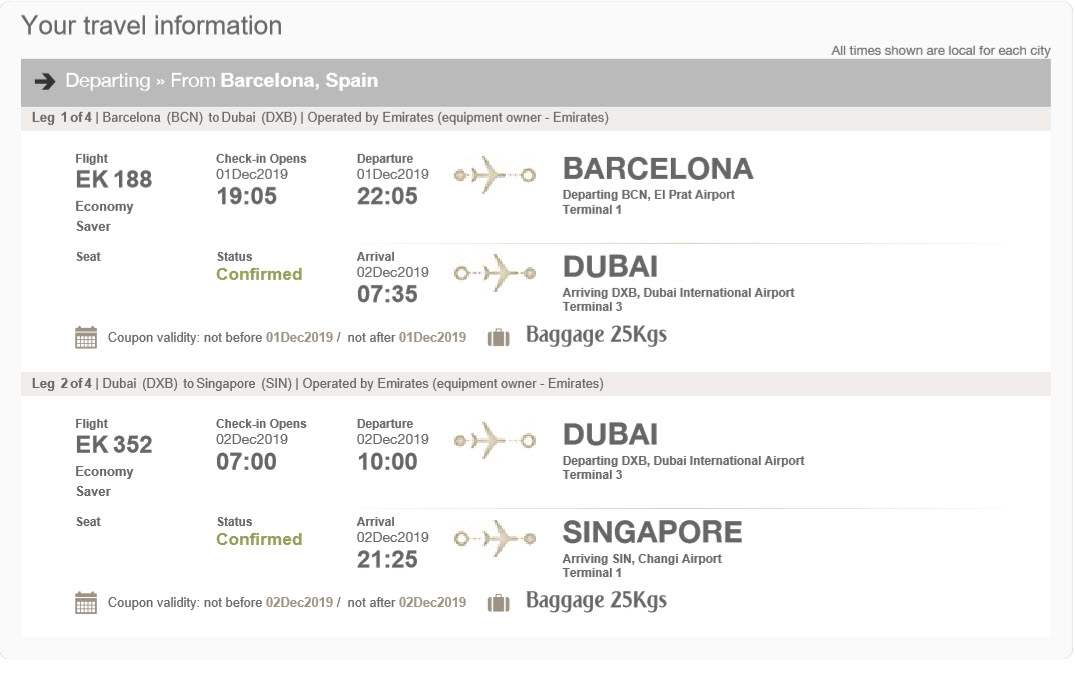The height and width of the screenshot is (678, 1075).
Task: Click flight number EK 352
Action: [114, 445]
